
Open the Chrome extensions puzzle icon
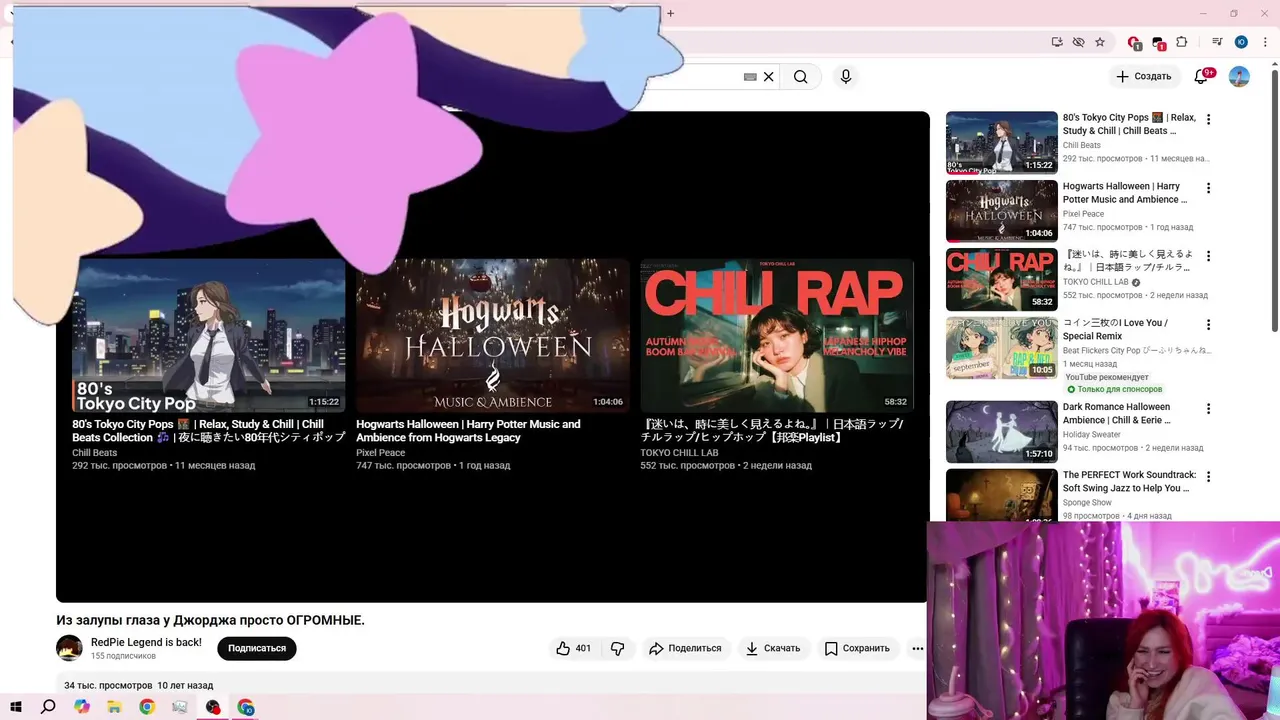pyautogui.click(x=1182, y=42)
